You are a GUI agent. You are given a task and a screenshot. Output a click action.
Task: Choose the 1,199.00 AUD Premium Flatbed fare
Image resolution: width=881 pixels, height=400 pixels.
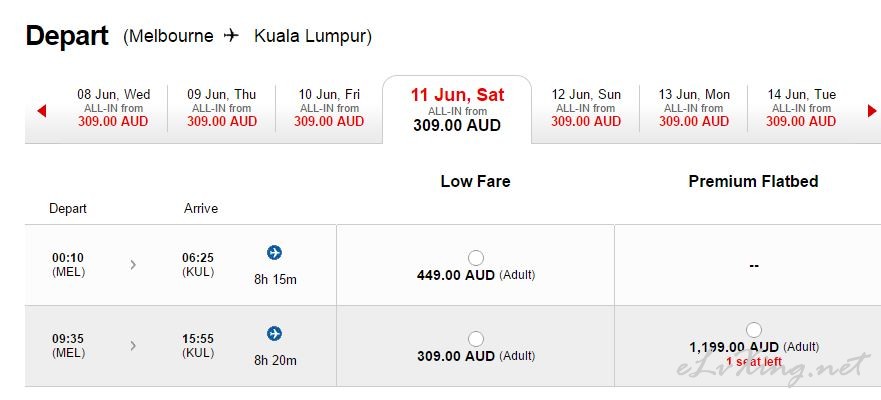(x=754, y=330)
